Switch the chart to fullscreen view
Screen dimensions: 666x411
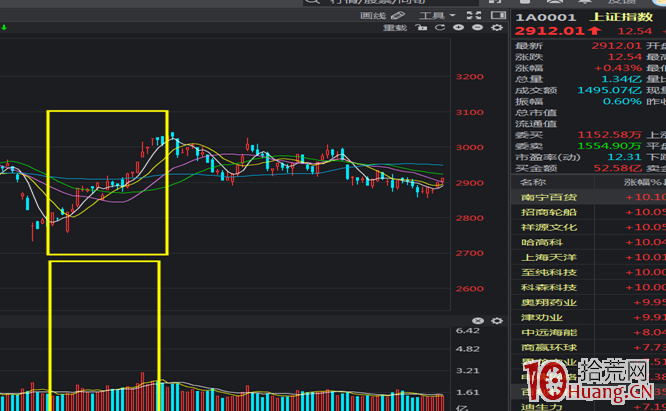(x=474, y=16)
